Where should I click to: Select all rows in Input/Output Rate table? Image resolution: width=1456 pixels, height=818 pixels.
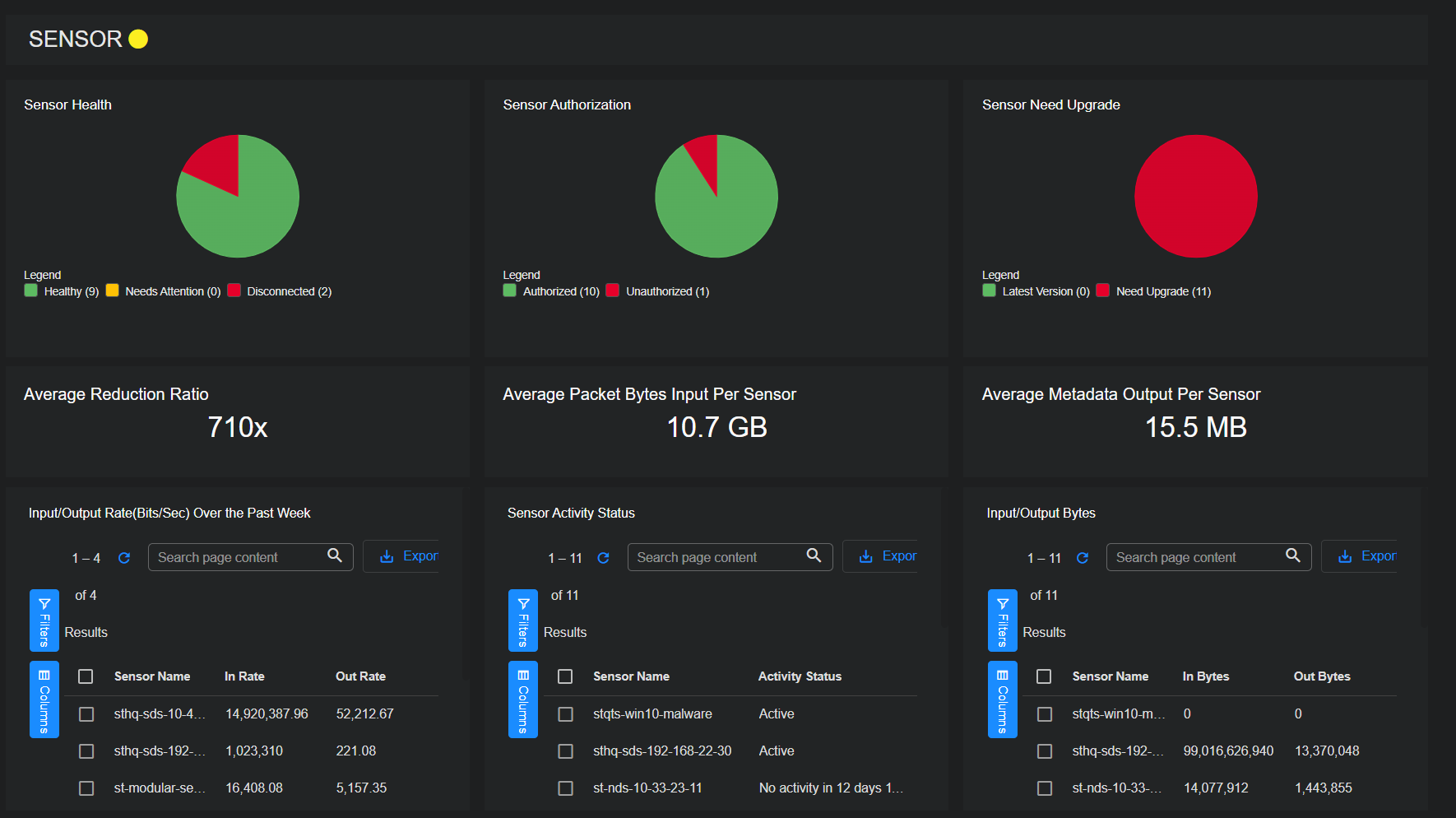86,676
